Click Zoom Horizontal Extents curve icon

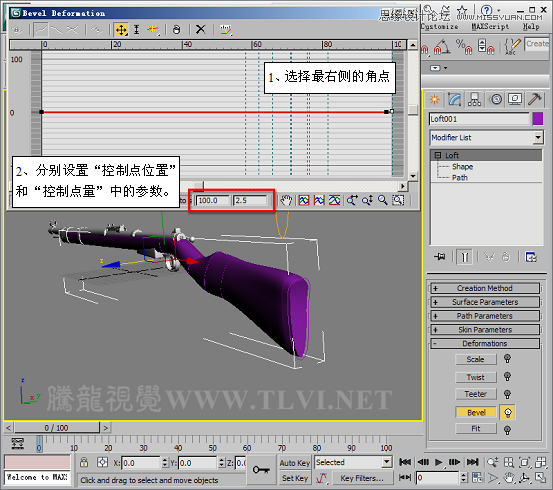pyautogui.click(x=319, y=200)
